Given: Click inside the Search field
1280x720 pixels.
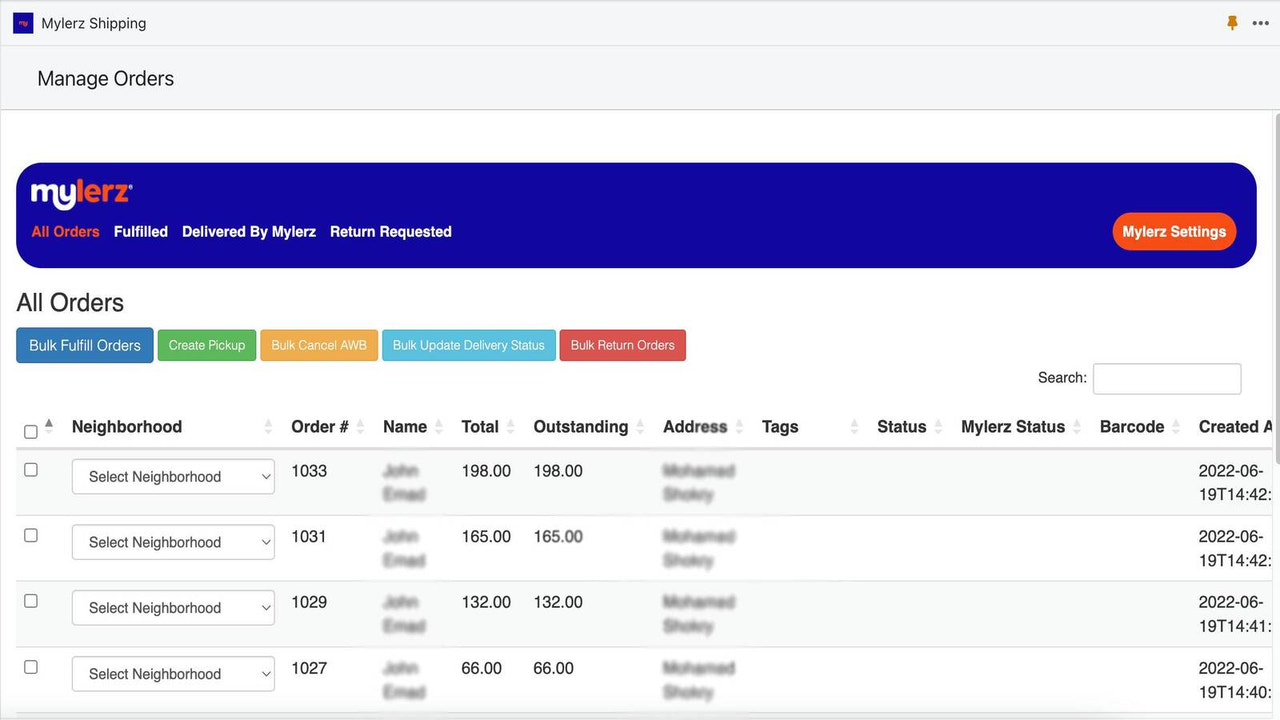Looking at the screenshot, I should [1166, 378].
